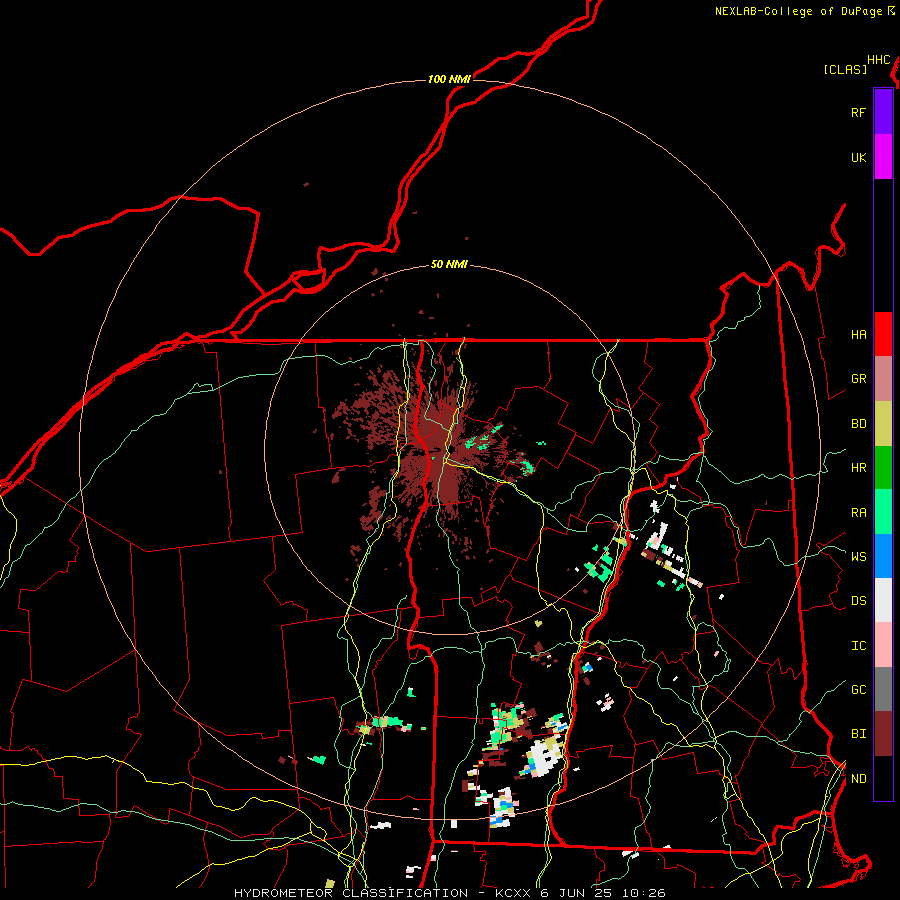Screen dimensions: 900x900
Task: Click the HR legend label
Action: [858, 468]
